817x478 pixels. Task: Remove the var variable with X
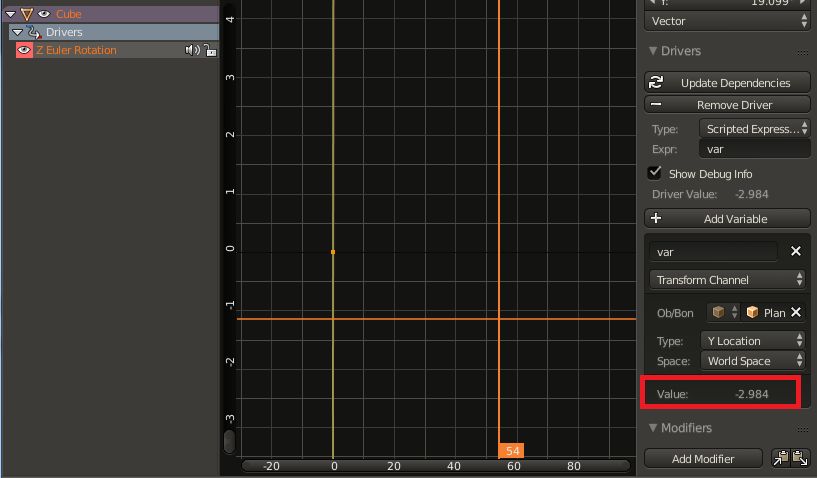796,251
